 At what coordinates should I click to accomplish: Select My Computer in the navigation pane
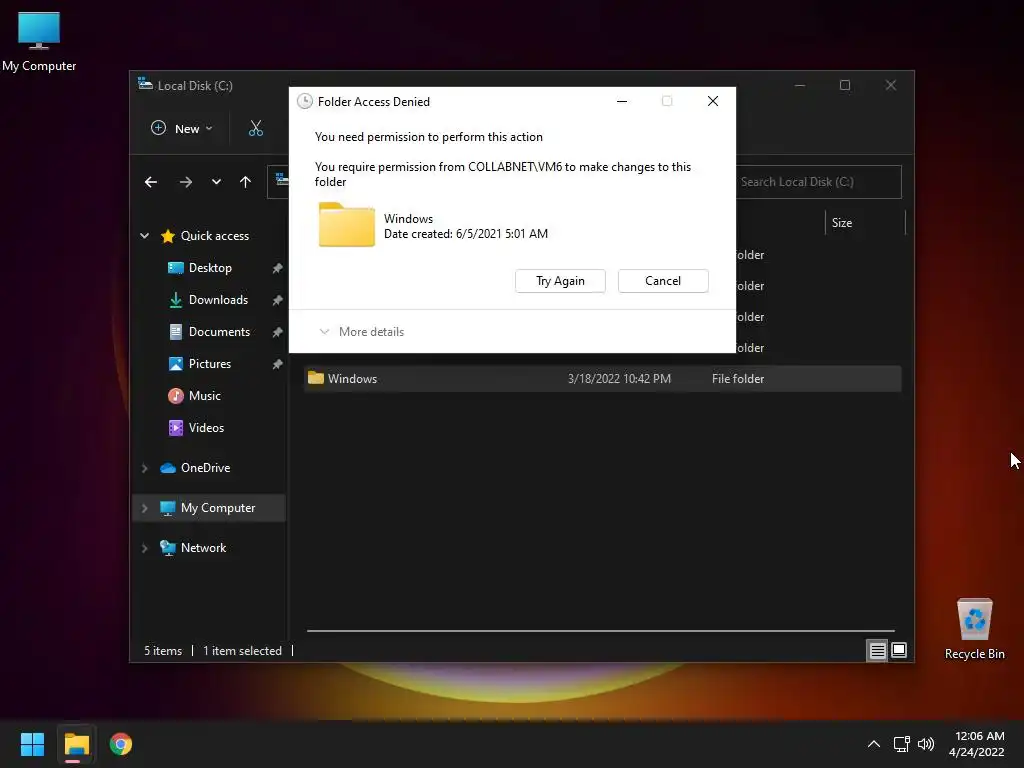click(208, 507)
